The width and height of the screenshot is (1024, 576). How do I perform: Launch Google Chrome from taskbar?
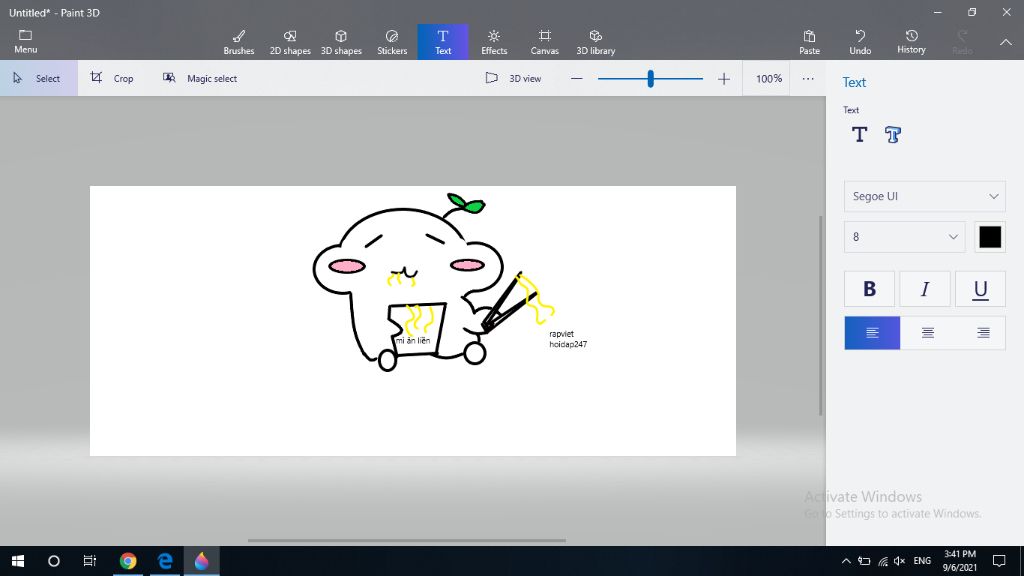[x=128, y=561]
